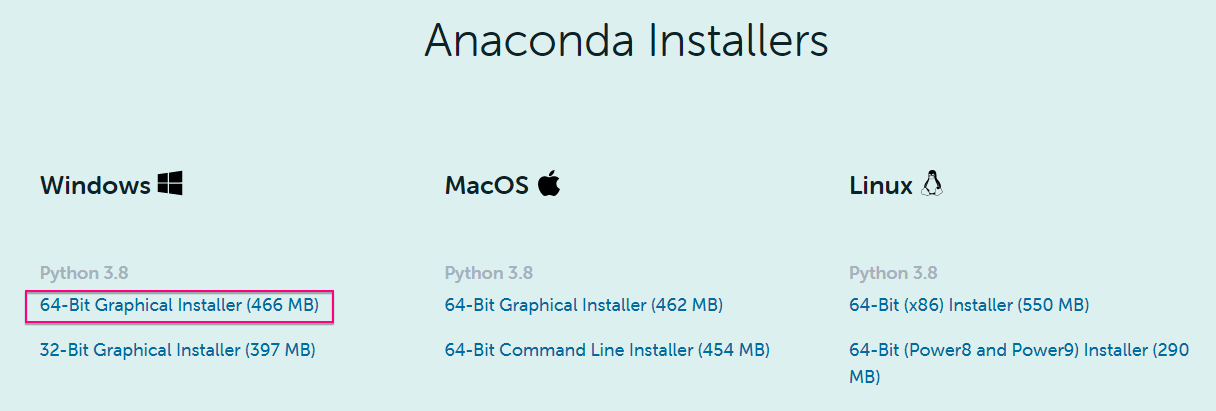The height and width of the screenshot is (411, 1216).
Task: Download the Windows 64-Bit Graphical Installer
Action: pos(179,305)
